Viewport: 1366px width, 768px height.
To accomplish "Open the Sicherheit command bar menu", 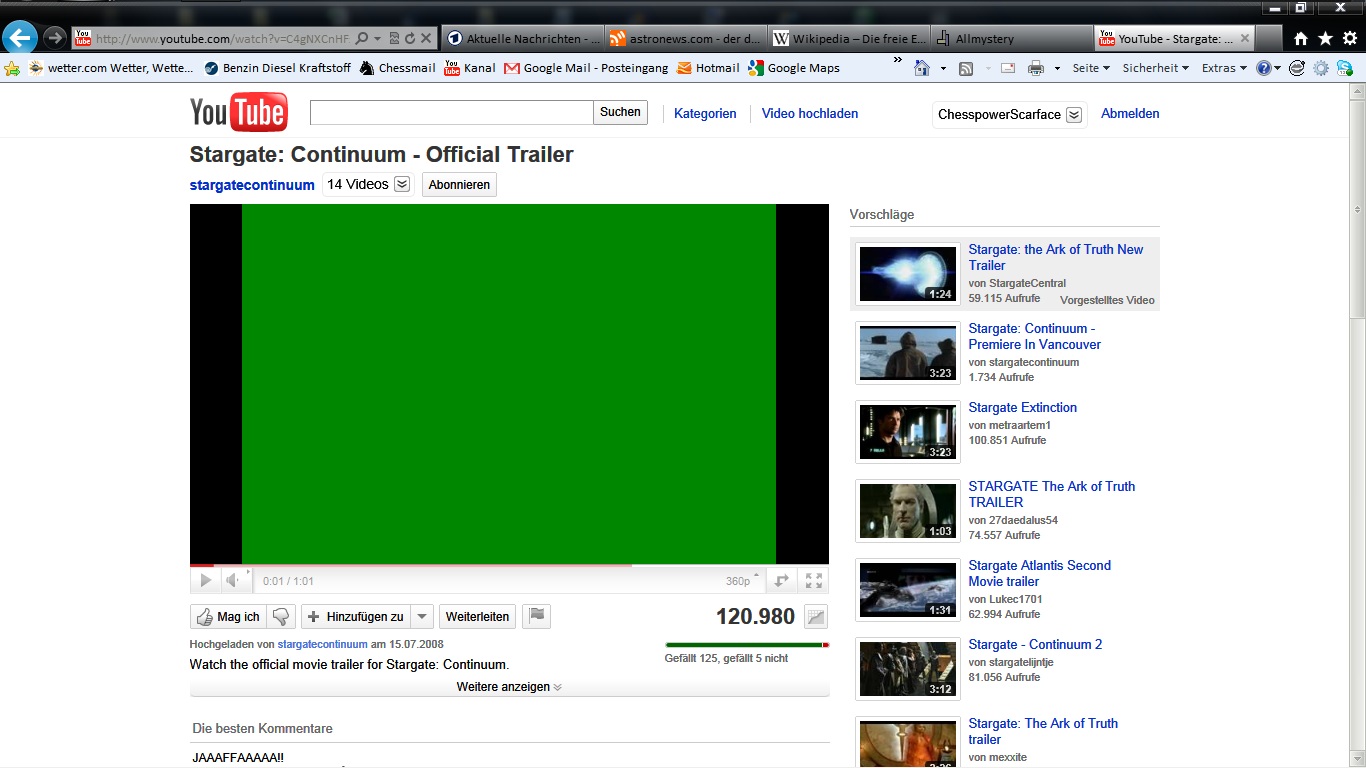I will point(1155,68).
